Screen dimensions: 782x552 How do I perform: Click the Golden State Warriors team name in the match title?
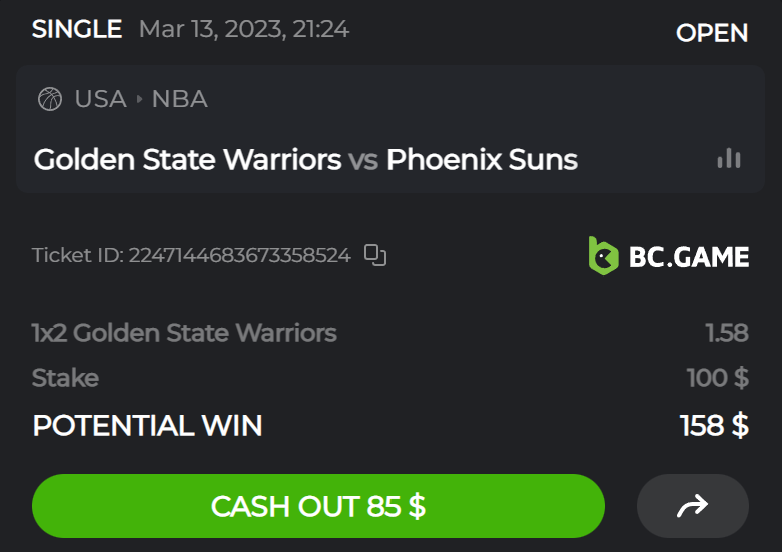[x=187, y=159]
